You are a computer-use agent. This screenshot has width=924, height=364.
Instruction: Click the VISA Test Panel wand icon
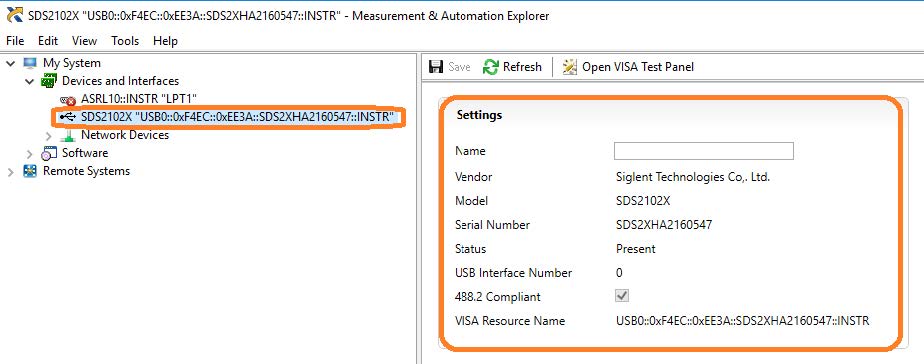pos(569,67)
